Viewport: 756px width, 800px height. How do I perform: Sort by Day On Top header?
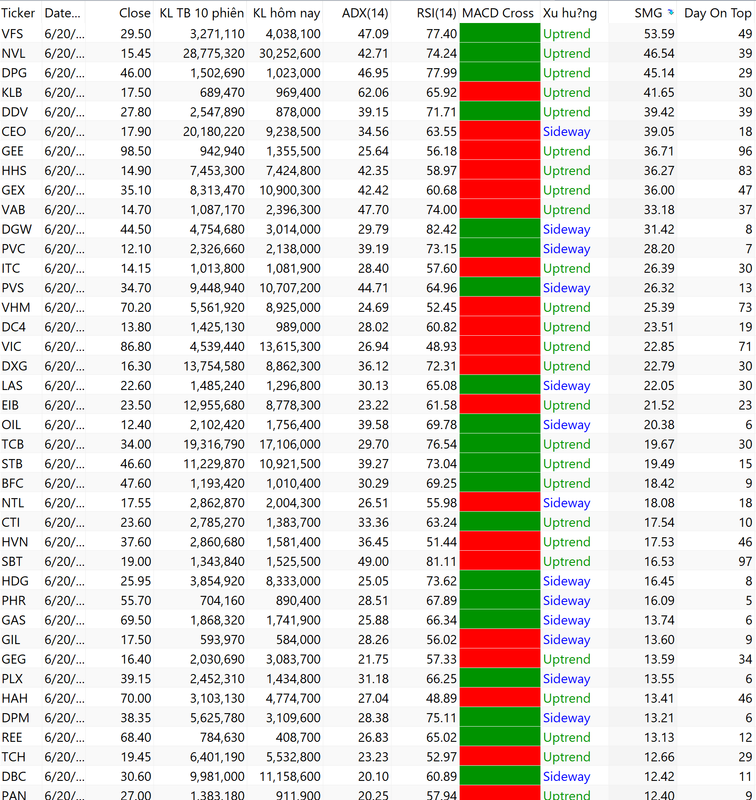[x=717, y=13]
